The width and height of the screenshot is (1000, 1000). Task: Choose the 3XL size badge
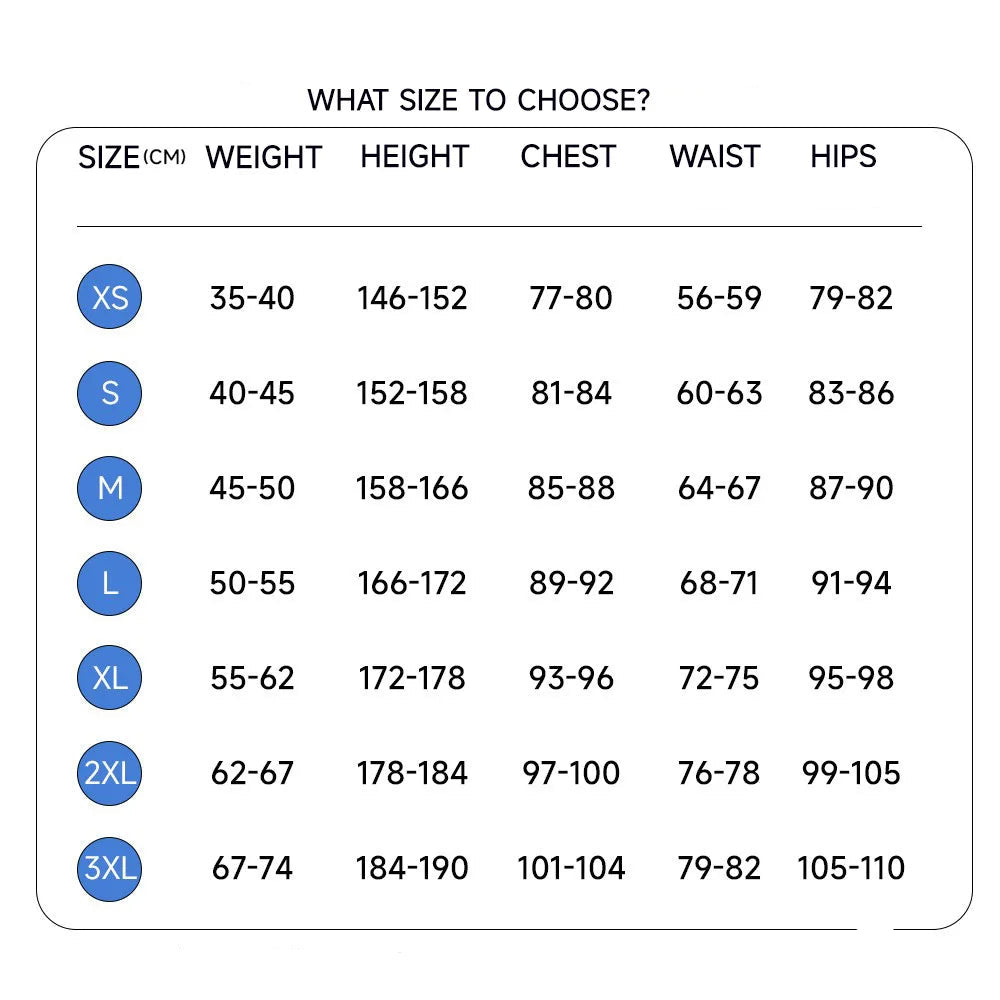pyautogui.click(x=110, y=868)
